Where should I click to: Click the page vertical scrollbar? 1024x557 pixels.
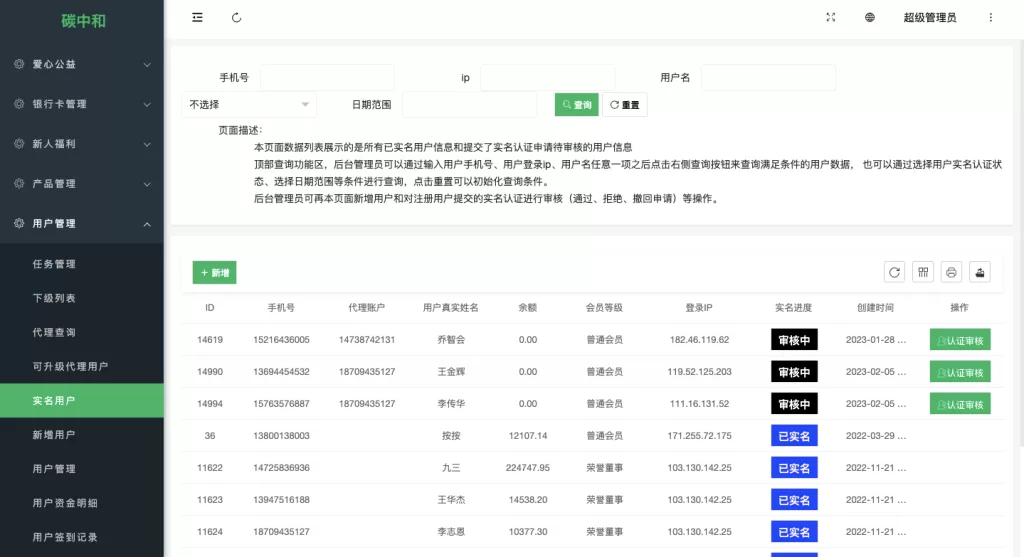coord(1020,245)
